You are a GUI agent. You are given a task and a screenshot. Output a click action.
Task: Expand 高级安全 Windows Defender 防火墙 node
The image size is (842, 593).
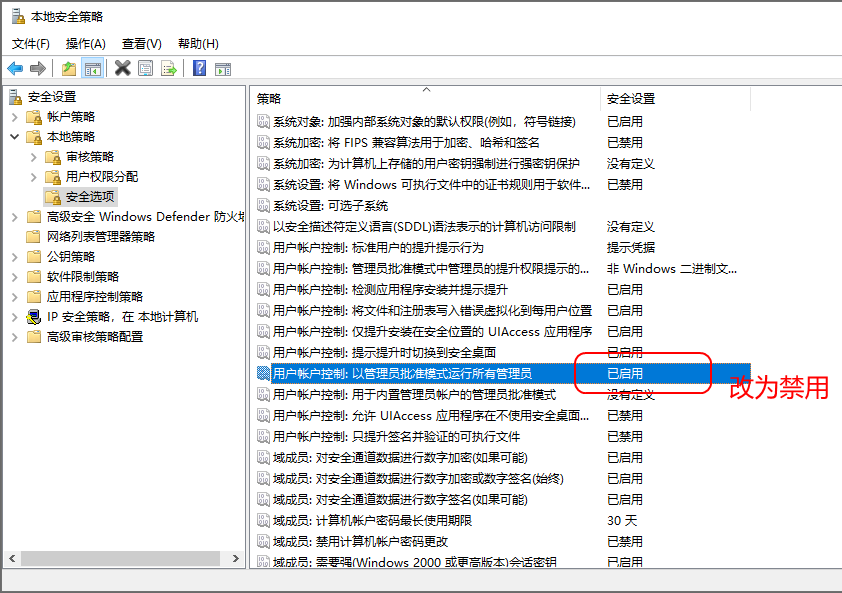click(x=14, y=217)
